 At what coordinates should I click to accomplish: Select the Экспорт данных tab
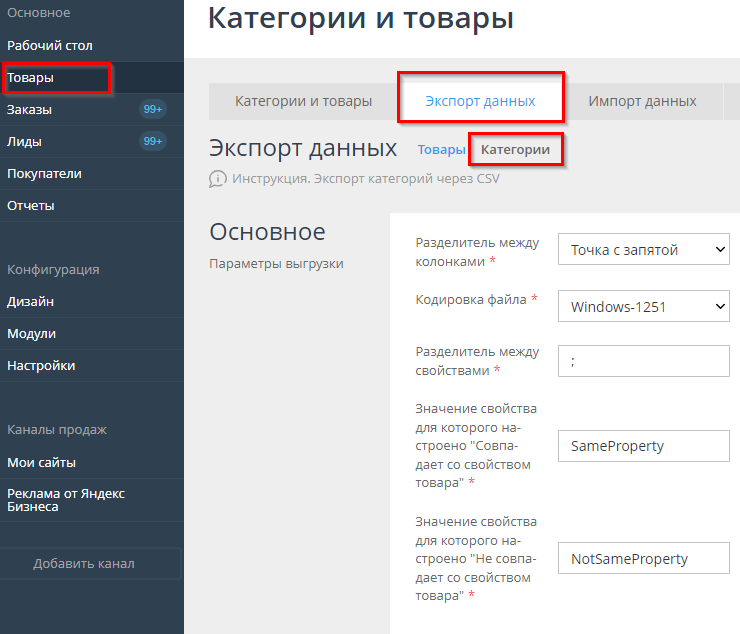(x=480, y=101)
